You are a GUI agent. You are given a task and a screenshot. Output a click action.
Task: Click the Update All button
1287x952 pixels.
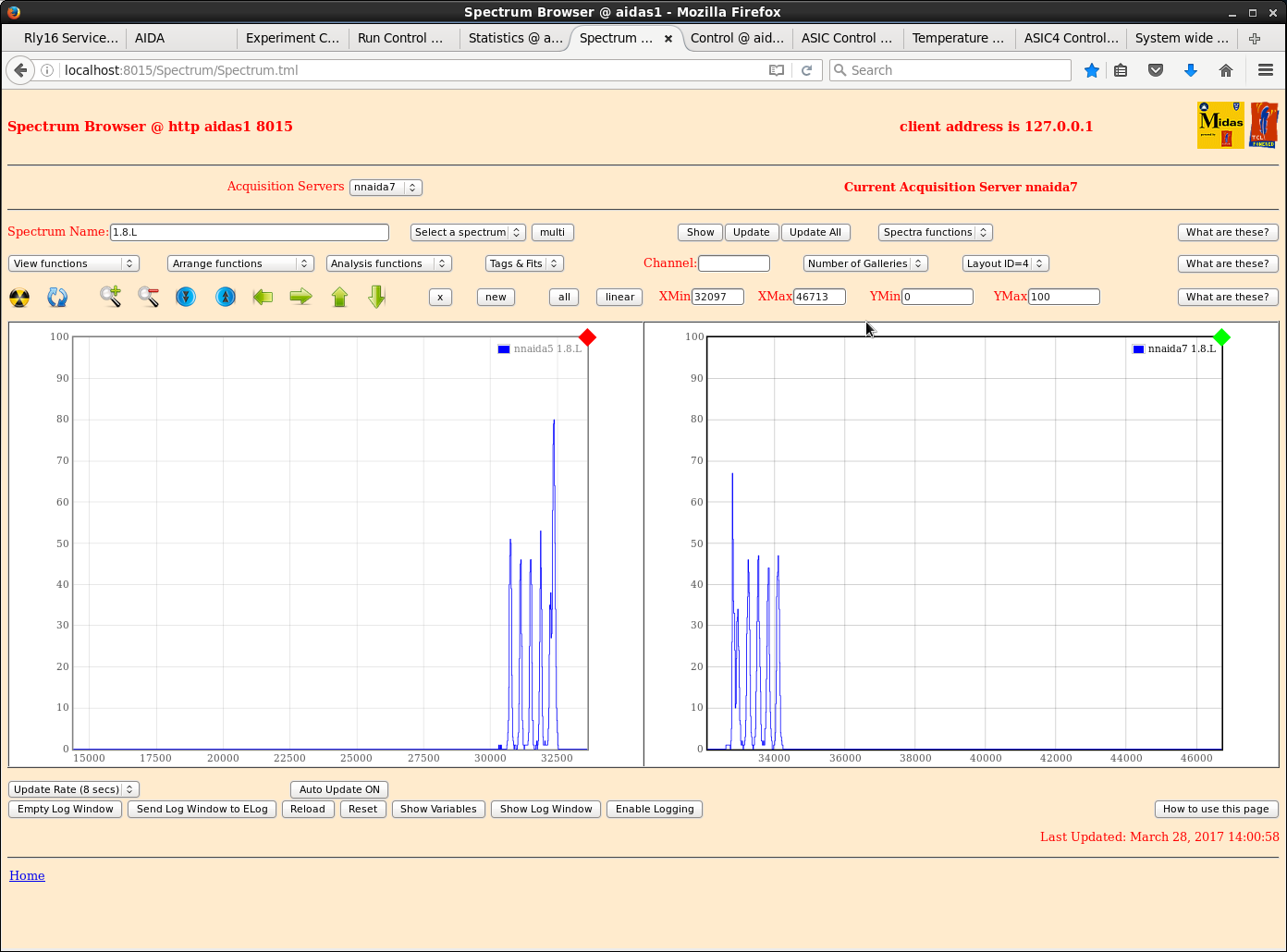(x=815, y=232)
